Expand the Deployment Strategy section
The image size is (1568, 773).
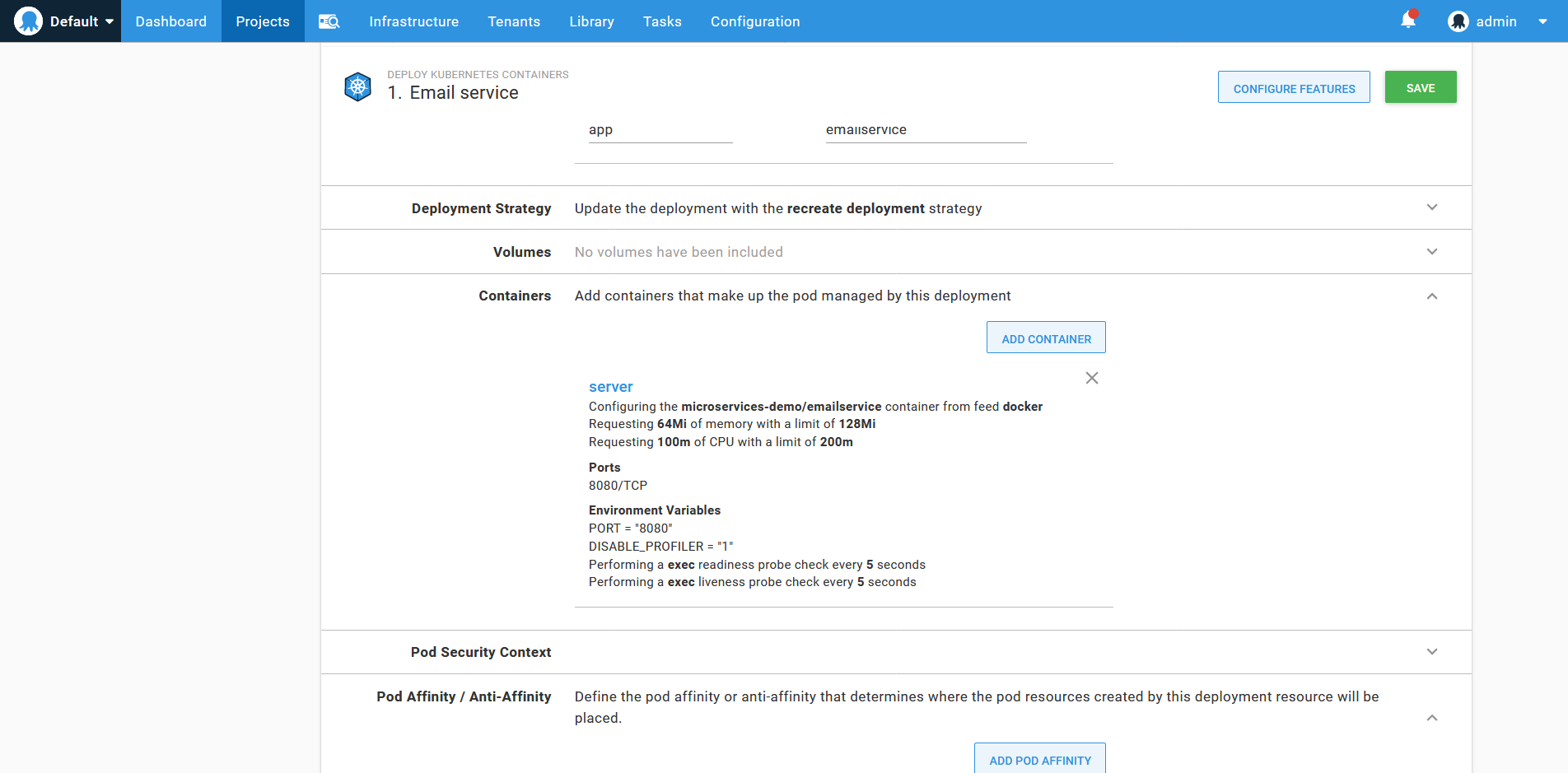coord(1432,207)
